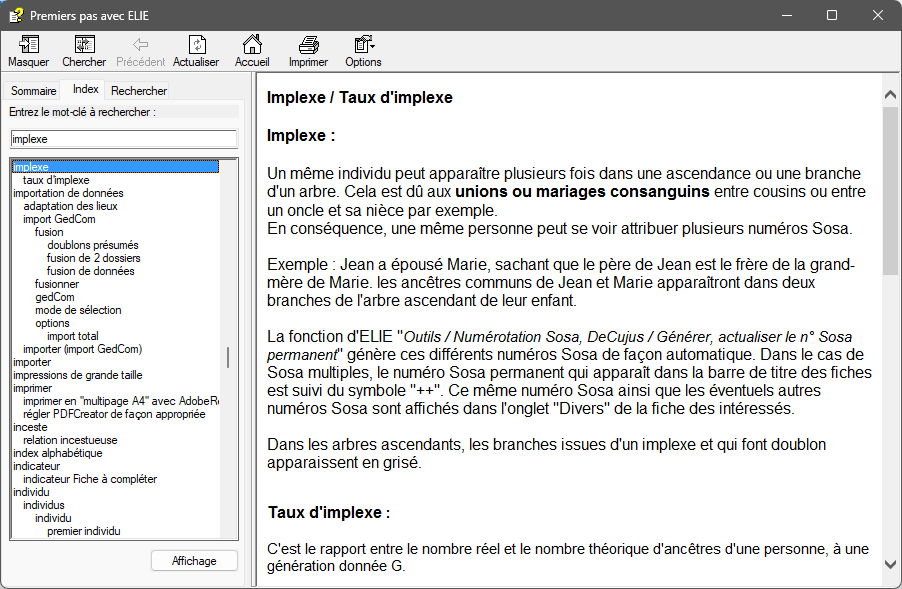This screenshot has width=902, height=589.
Task: Select importer (import GedCom) entry
Action: [82, 349]
